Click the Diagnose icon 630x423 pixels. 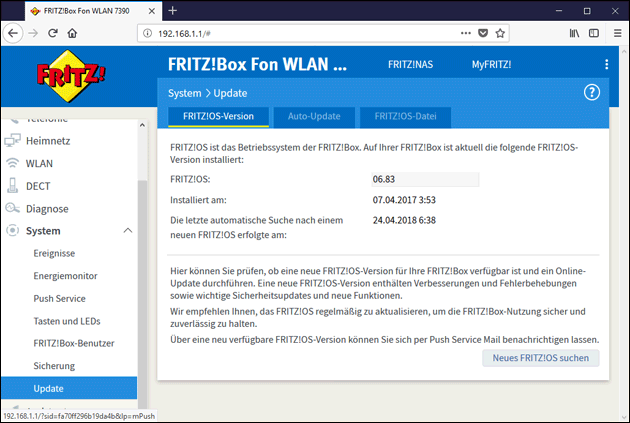[12, 208]
